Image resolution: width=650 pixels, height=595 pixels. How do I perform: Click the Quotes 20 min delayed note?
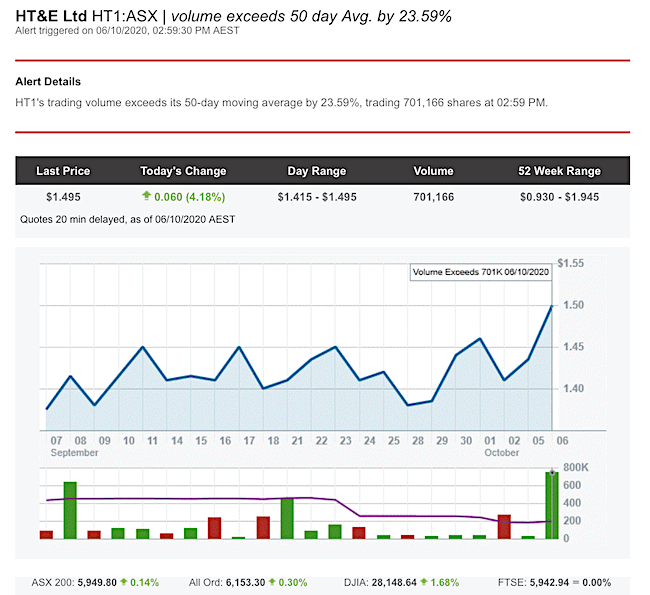point(128,219)
